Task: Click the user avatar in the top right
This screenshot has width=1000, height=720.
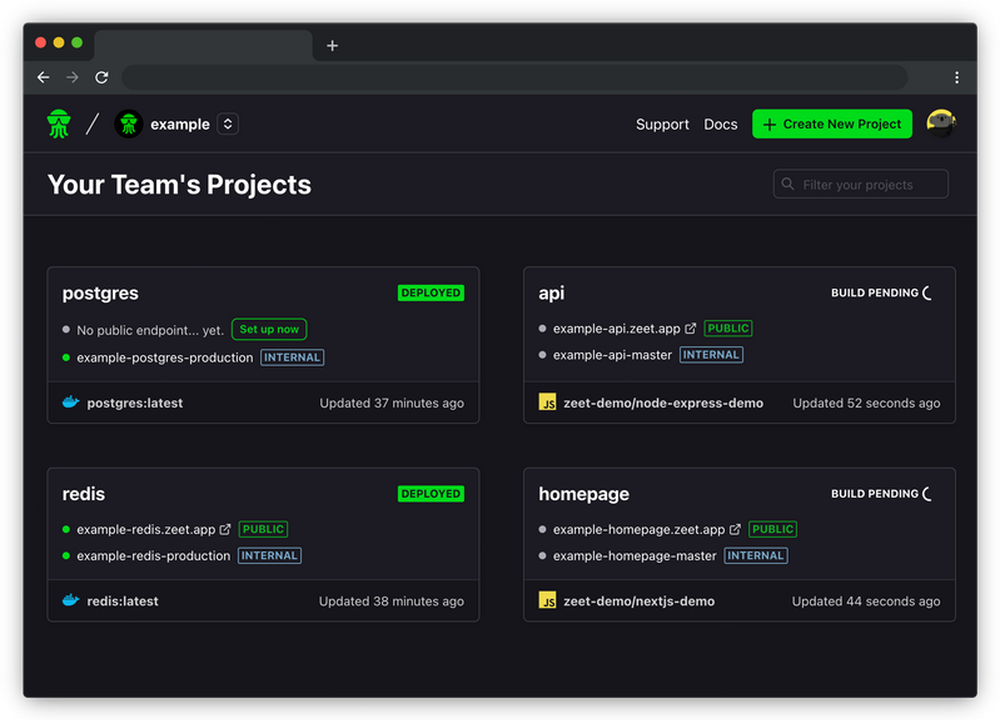Action: click(940, 123)
